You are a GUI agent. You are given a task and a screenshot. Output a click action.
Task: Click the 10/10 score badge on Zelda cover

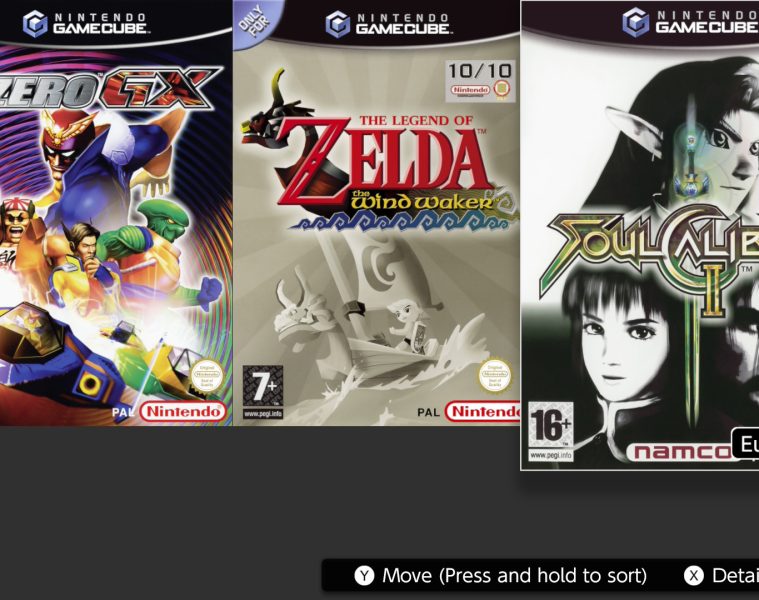480,81
